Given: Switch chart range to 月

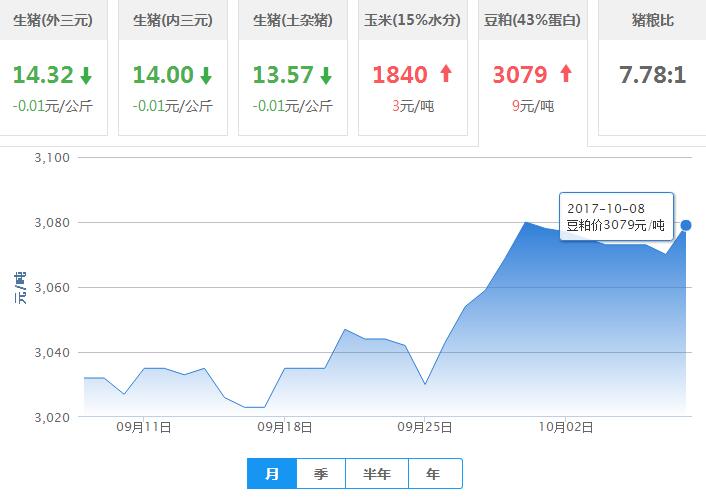Looking at the screenshot, I should coord(272,474).
